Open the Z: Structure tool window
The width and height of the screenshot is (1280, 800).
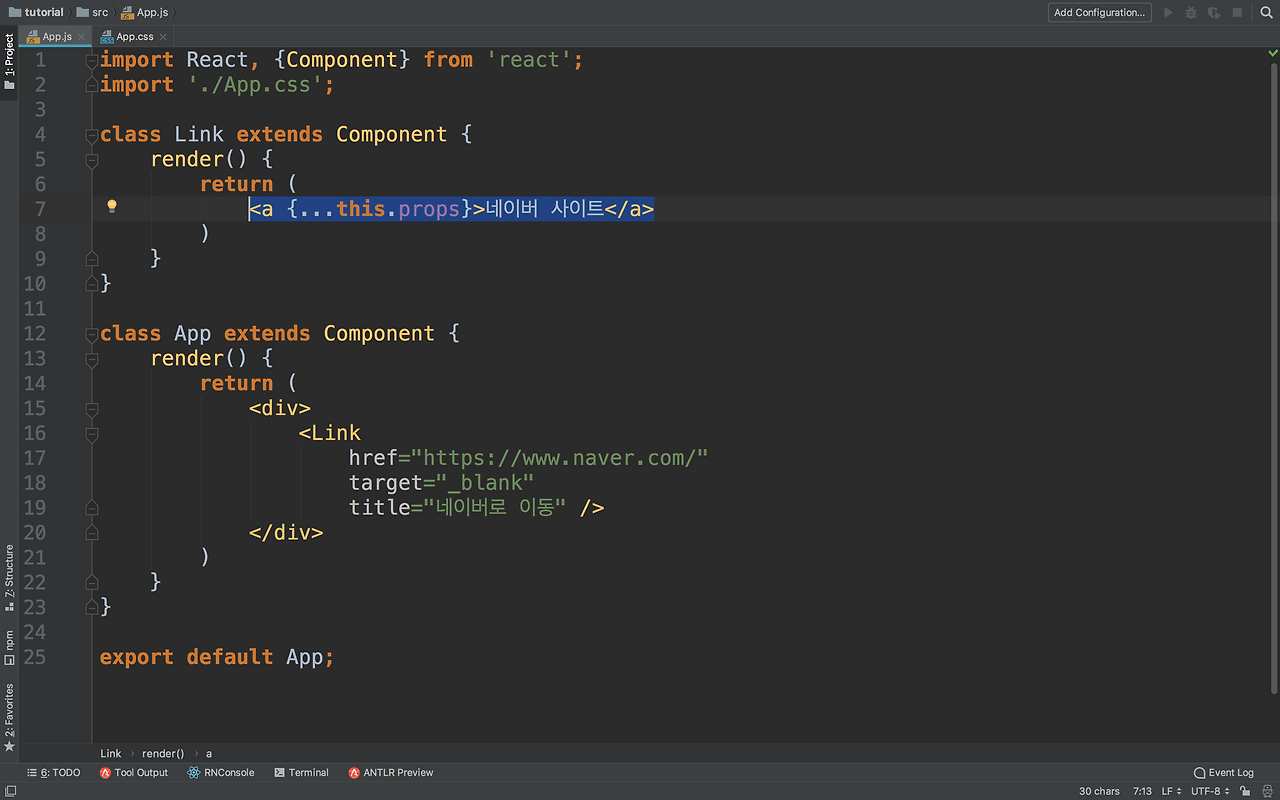(9, 578)
